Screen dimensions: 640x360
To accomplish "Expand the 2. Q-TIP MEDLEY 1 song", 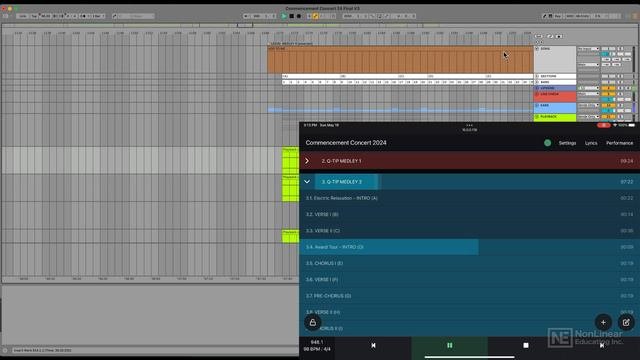I will click(307, 161).
